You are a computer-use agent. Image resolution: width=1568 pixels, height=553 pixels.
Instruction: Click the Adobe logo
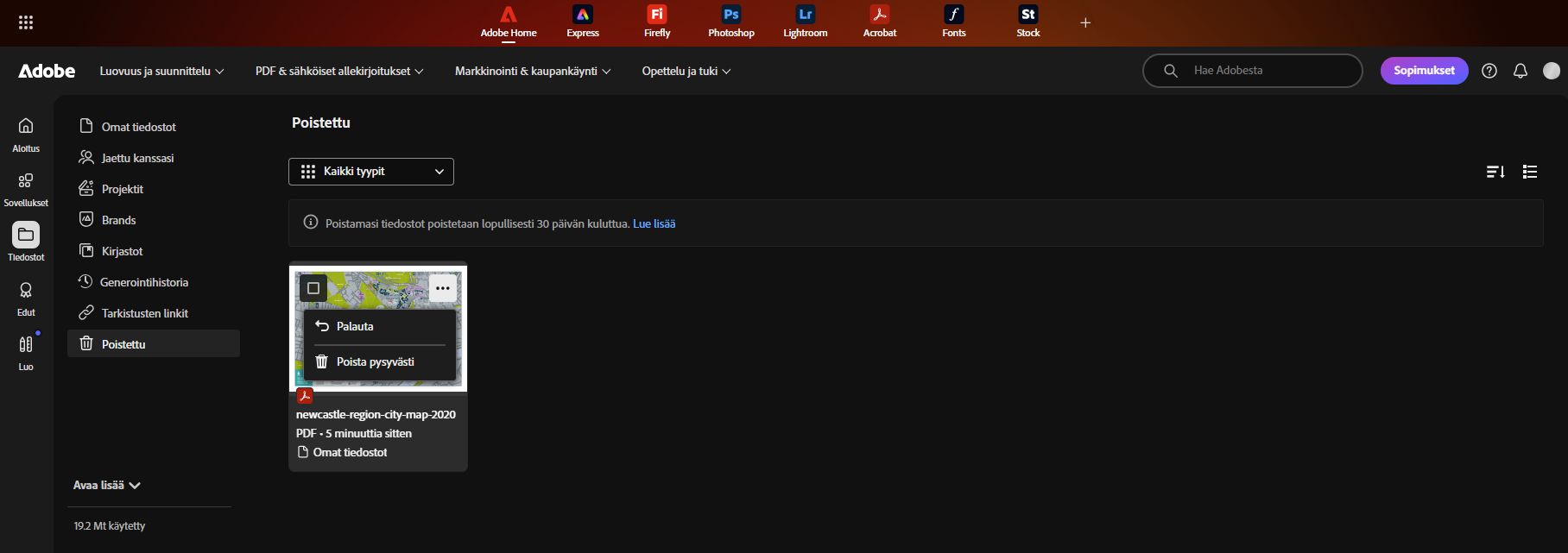[x=47, y=71]
